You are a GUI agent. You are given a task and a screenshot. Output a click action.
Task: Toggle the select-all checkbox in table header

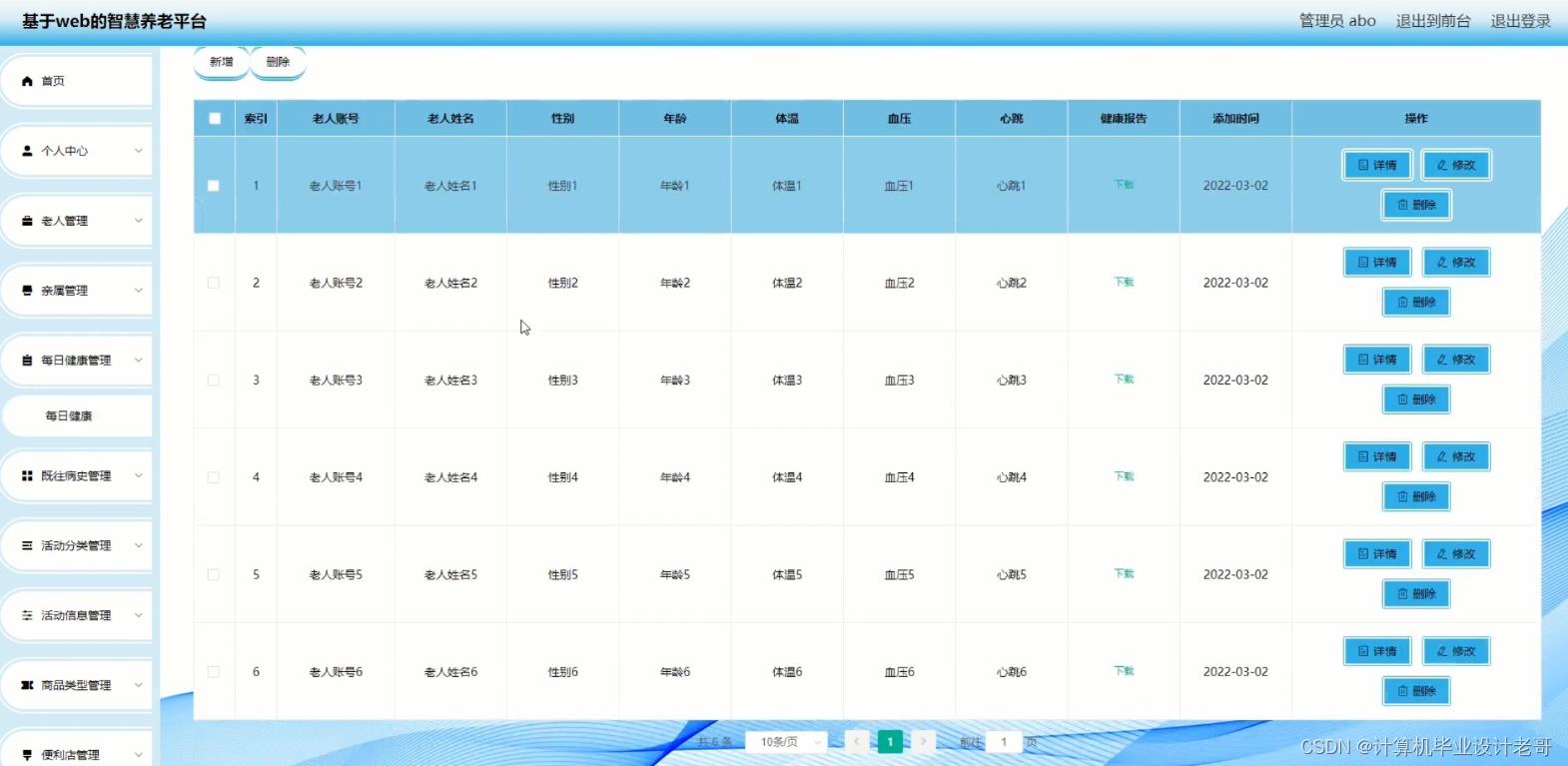pyautogui.click(x=215, y=118)
